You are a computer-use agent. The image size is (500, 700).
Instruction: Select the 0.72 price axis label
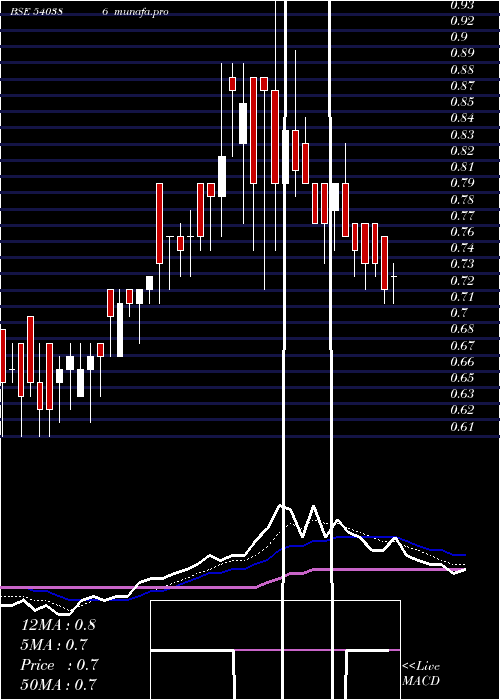462,280
